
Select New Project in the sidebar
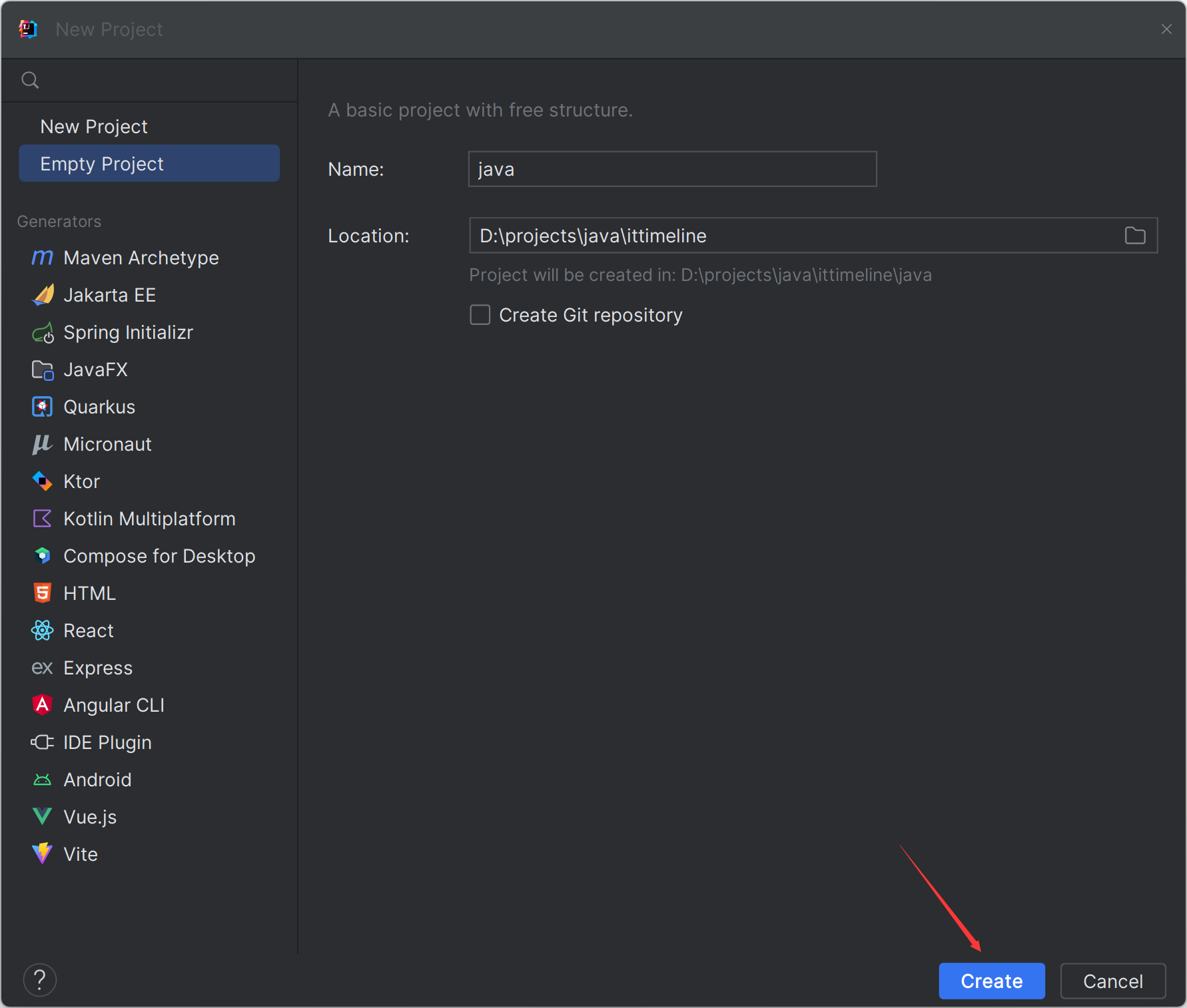click(x=149, y=126)
